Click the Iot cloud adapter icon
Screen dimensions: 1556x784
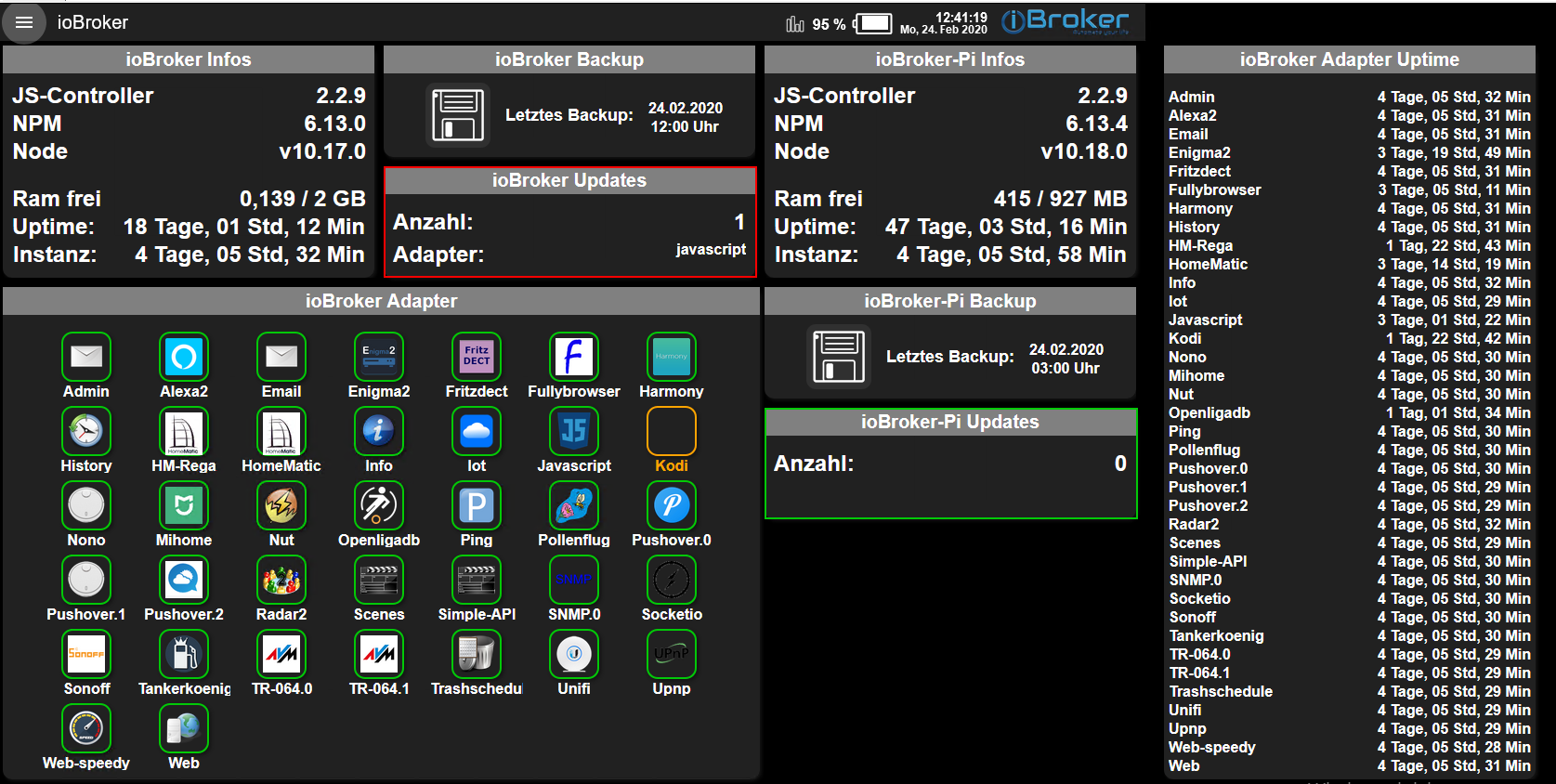pyautogui.click(x=477, y=431)
